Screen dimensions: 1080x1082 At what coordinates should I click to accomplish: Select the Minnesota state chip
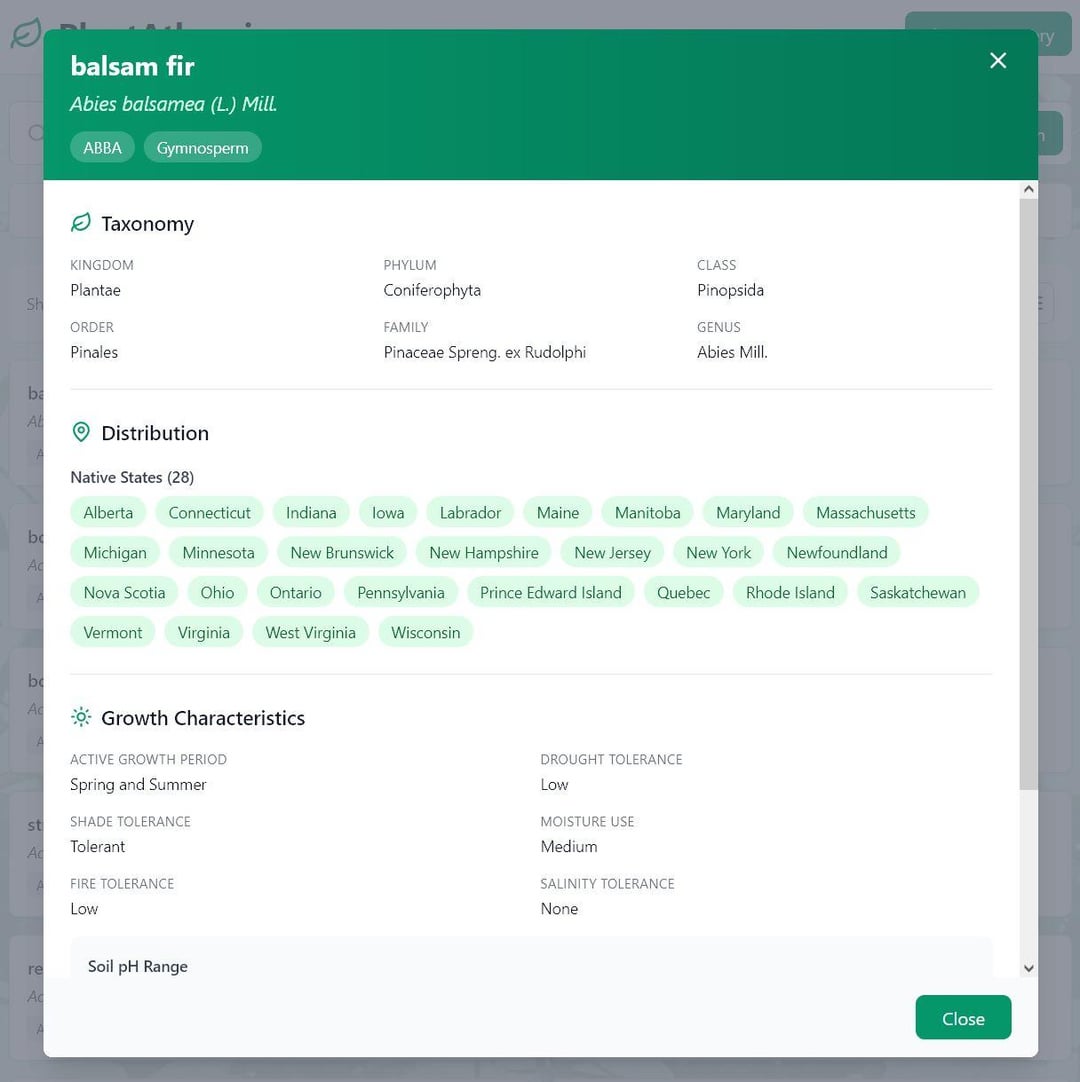[218, 553]
